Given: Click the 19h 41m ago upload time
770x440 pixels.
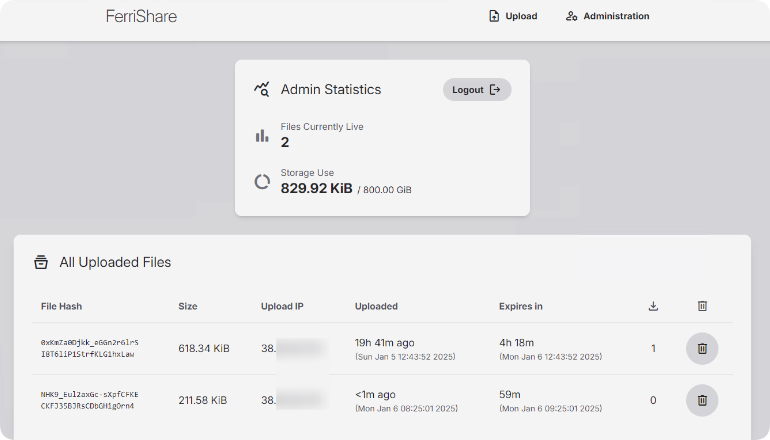Looking at the screenshot, I should click(385, 343).
